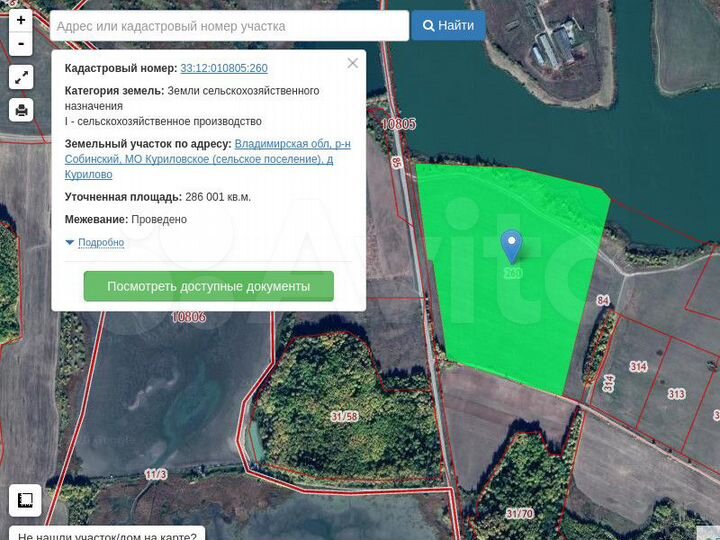720x540 pixels.
Task: Click the print map icon
Action: click(21, 110)
